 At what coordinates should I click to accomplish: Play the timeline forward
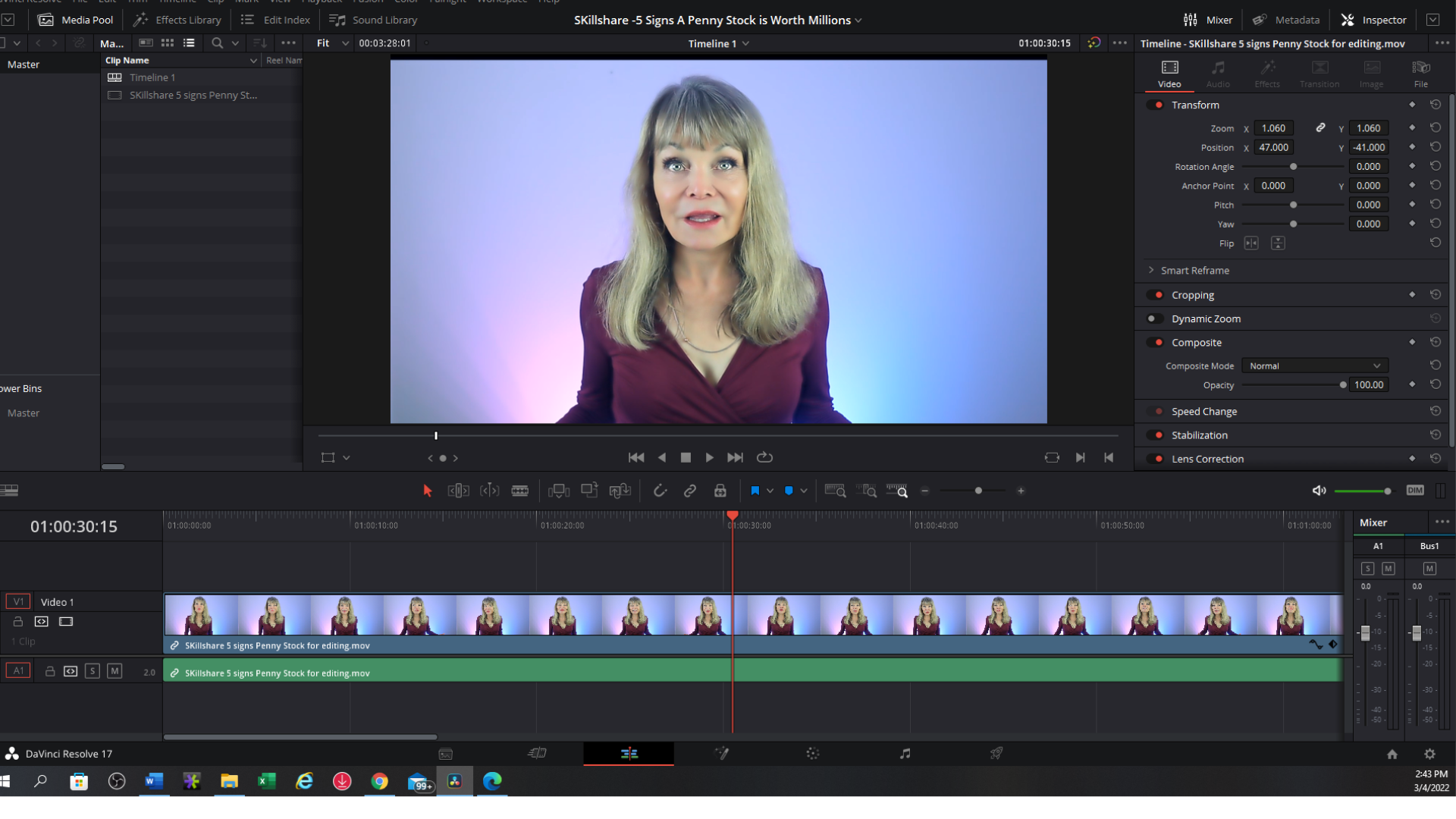(x=710, y=457)
